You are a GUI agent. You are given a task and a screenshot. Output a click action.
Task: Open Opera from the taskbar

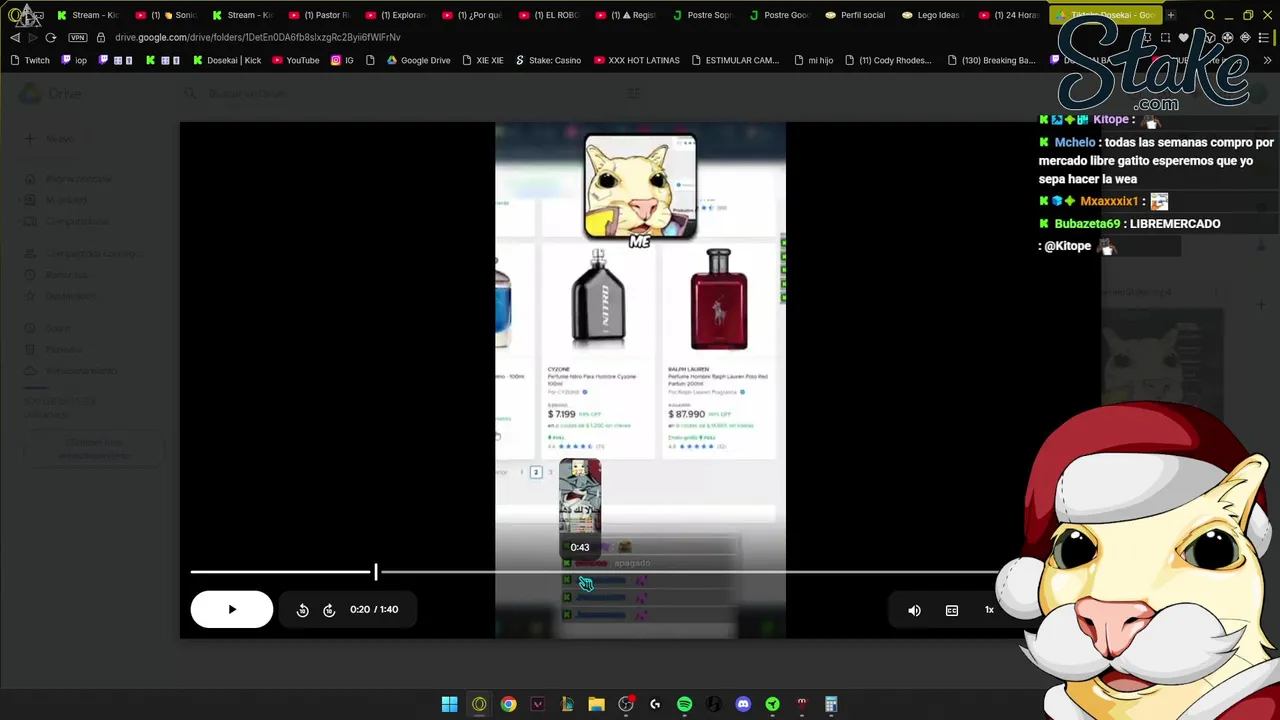pos(479,704)
